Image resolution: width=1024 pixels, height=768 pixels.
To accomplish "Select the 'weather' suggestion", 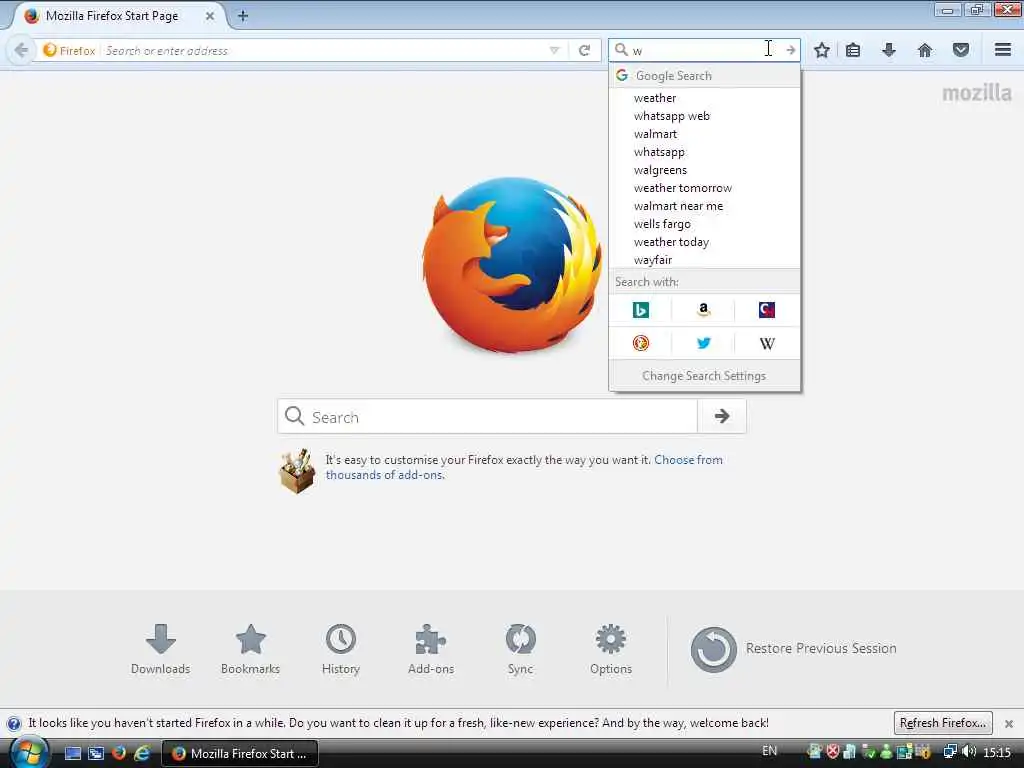I will pos(704,98).
